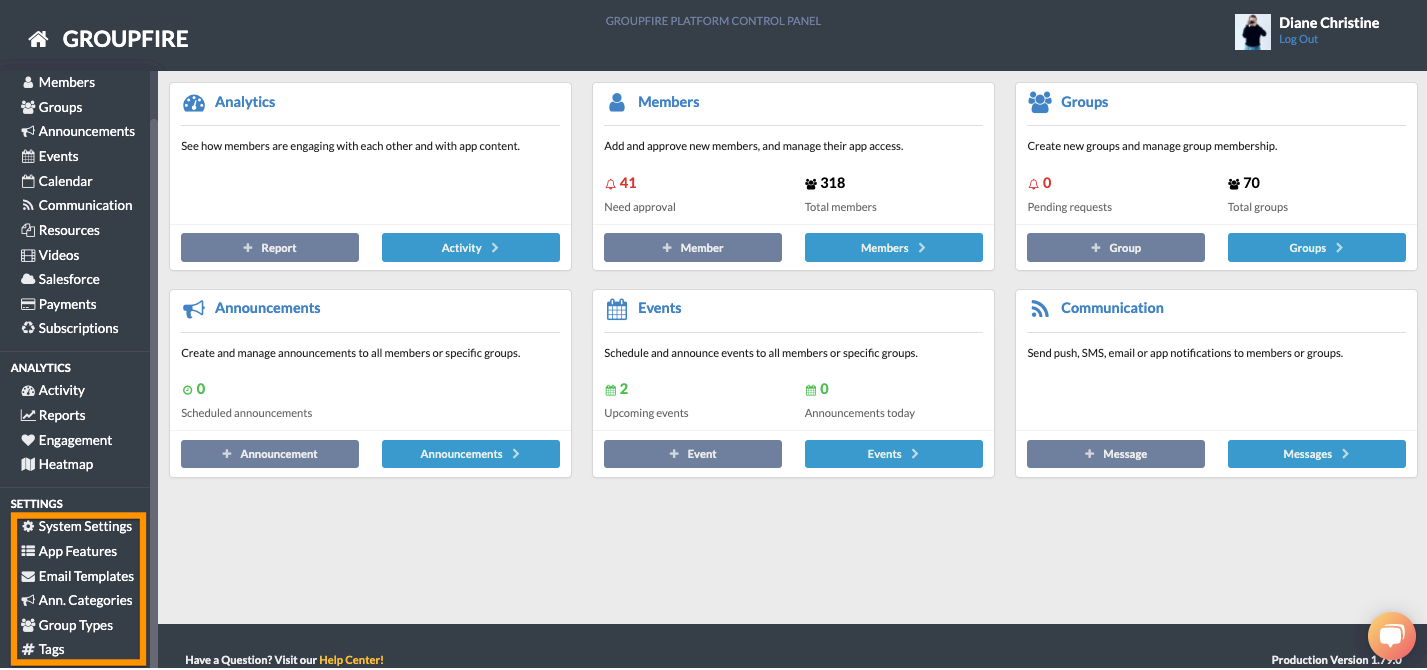Image resolution: width=1427 pixels, height=670 pixels.
Task: Click the + Announcement button
Action: (x=270, y=454)
